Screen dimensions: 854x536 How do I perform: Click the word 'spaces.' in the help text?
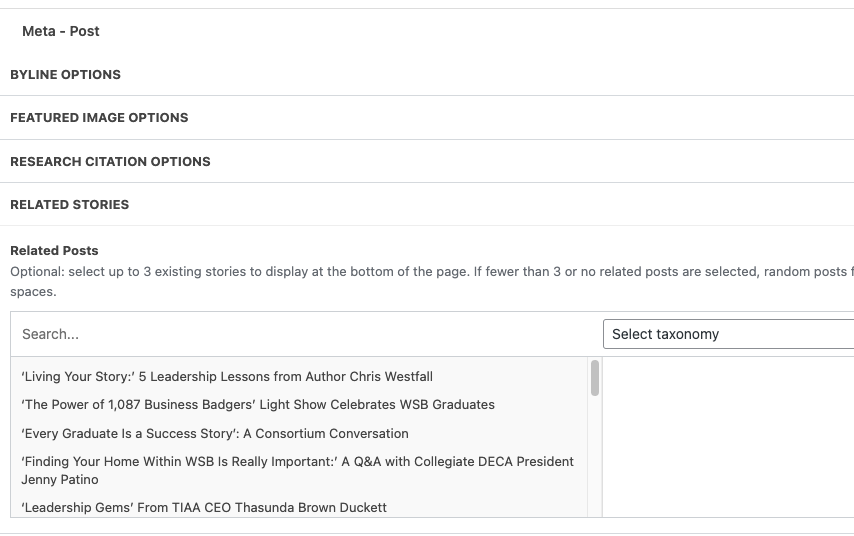point(33,292)
